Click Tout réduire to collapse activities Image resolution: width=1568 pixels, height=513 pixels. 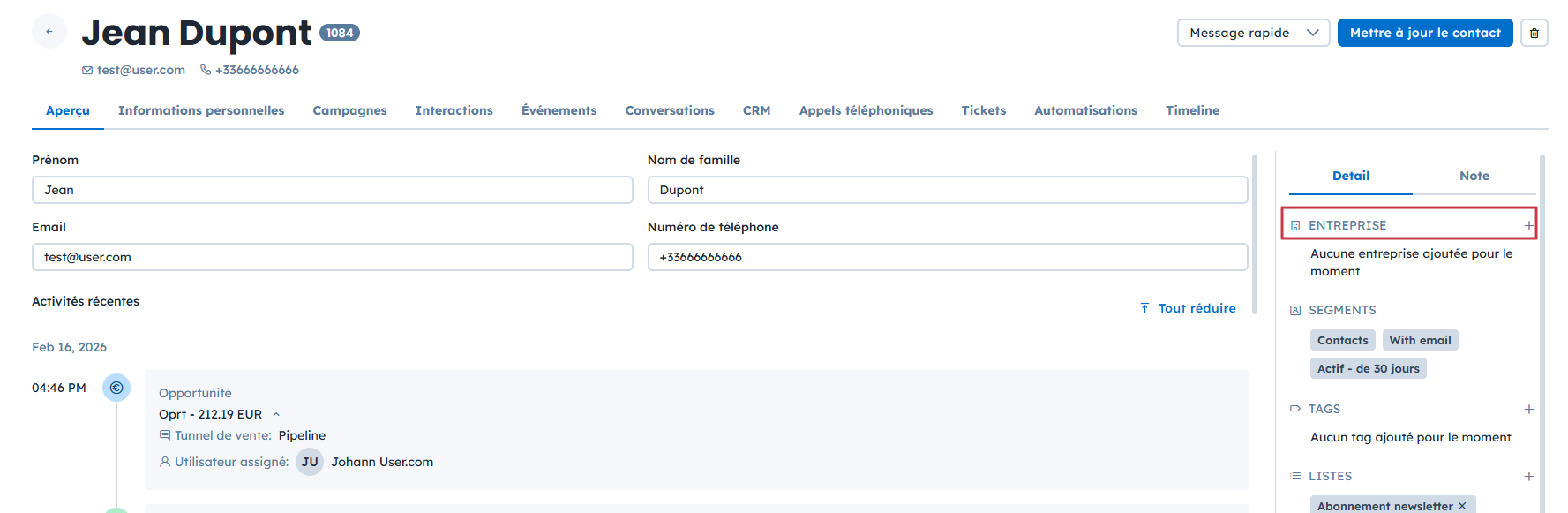1188,308
